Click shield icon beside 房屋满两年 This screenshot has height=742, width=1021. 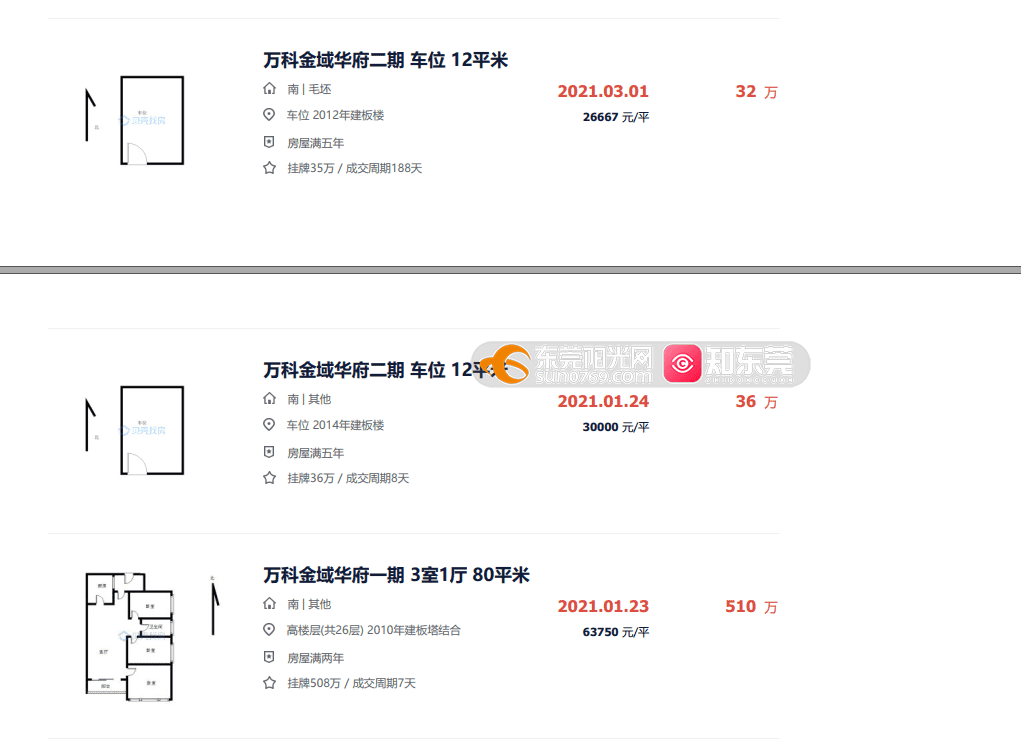(269, 657)
